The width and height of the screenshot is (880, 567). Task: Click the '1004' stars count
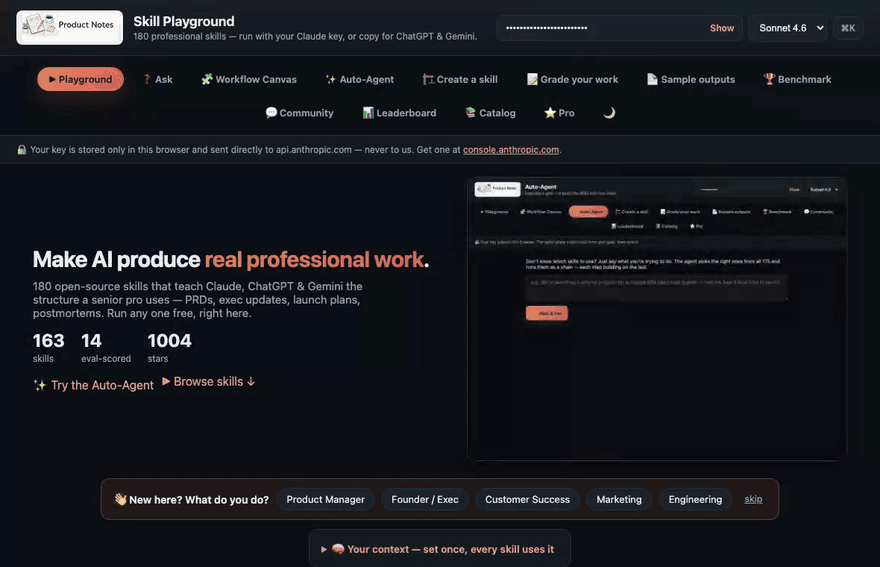(169, 341)
